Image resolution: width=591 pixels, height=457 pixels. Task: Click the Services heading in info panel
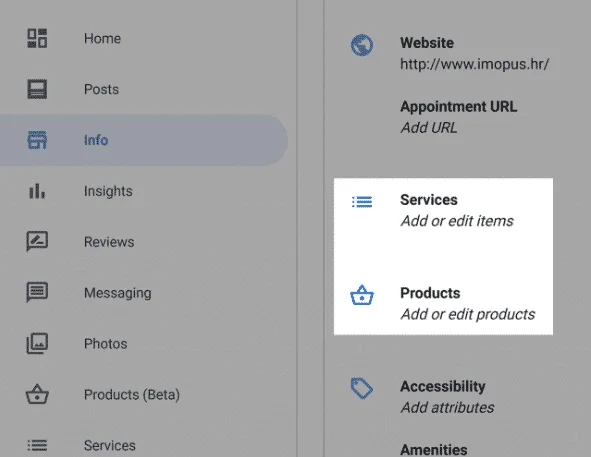click(429, 199)
